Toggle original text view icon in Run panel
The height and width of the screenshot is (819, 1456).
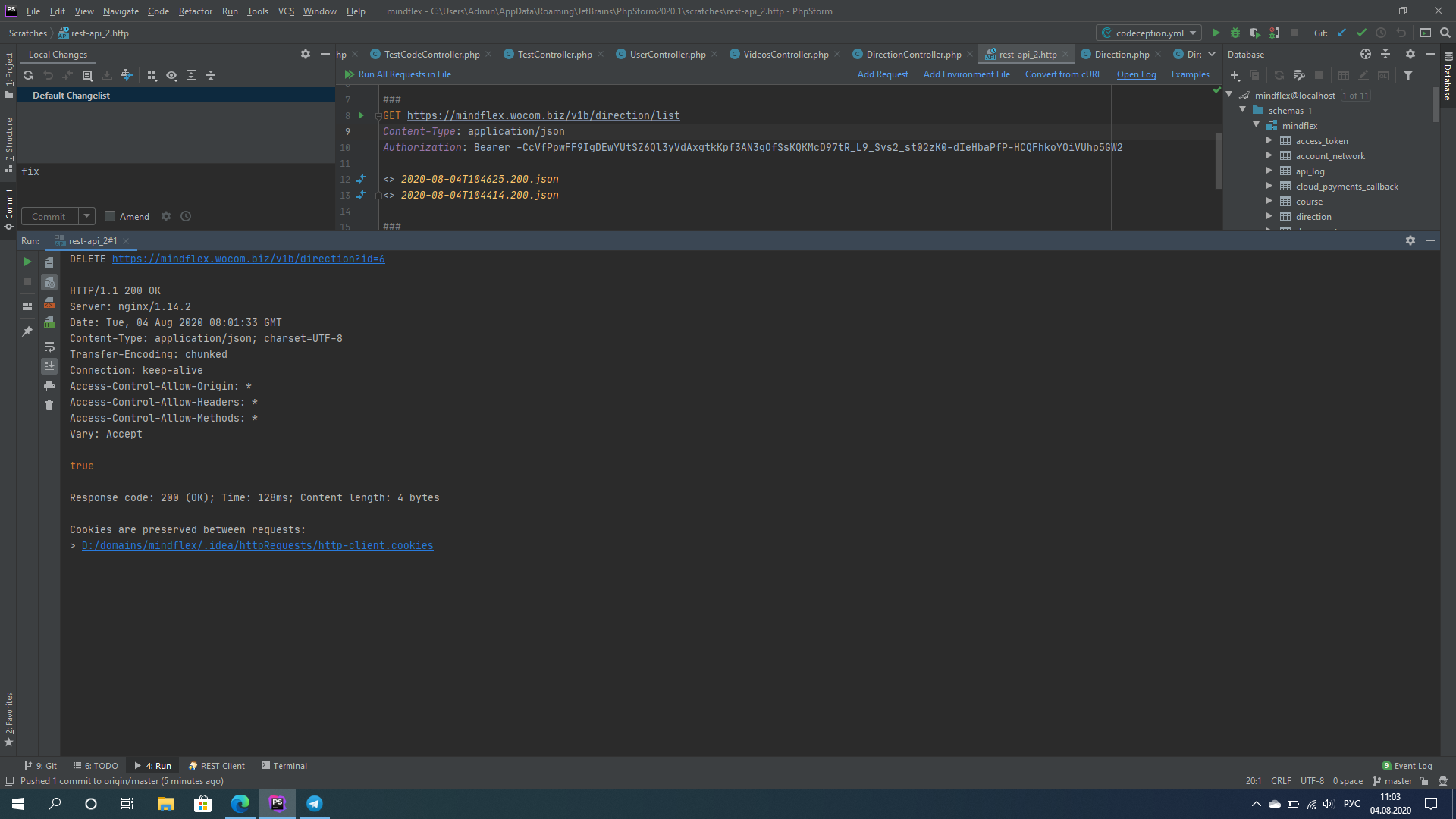[49, 262]
